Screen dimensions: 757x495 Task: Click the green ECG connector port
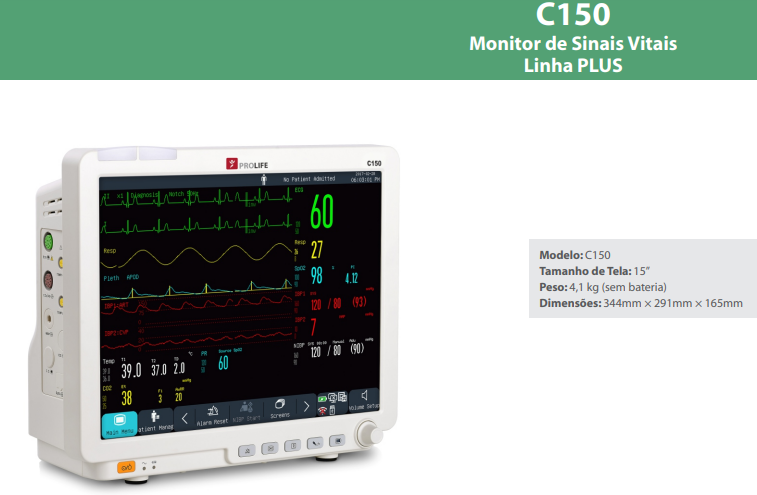(x=45, y=243)
